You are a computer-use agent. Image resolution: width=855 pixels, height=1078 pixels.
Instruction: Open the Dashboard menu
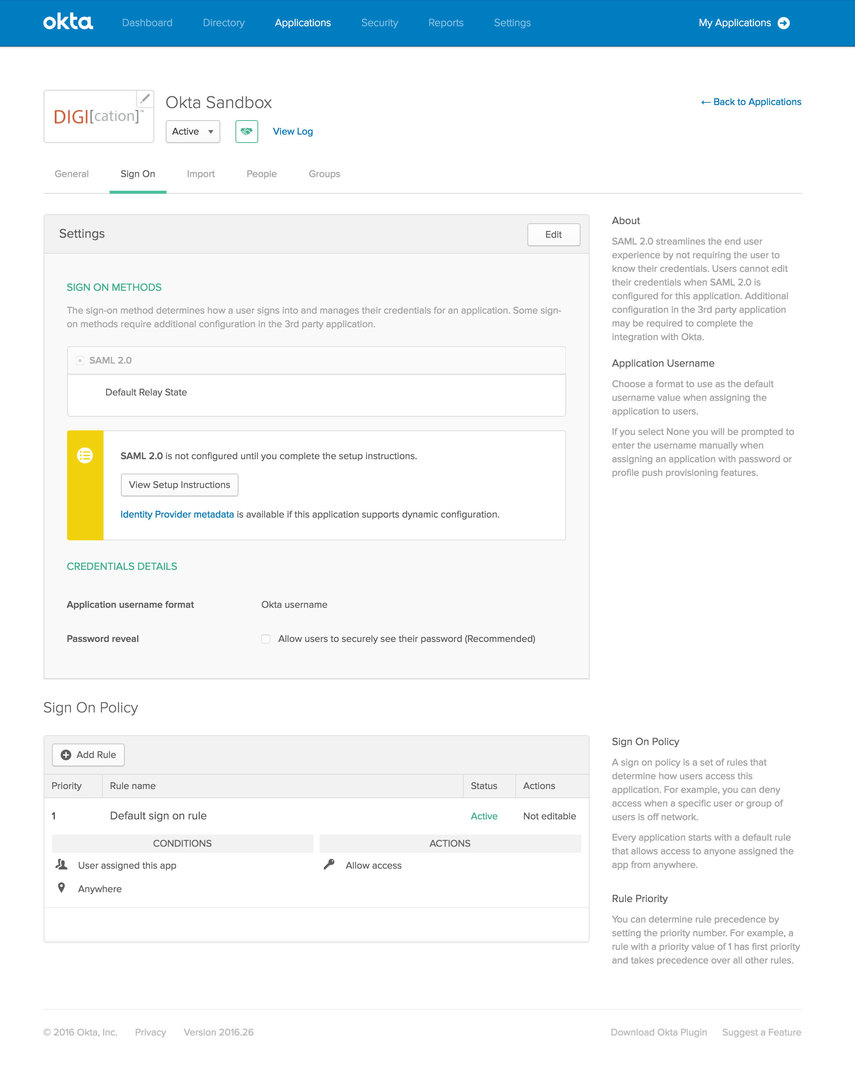tap(147, 23)
